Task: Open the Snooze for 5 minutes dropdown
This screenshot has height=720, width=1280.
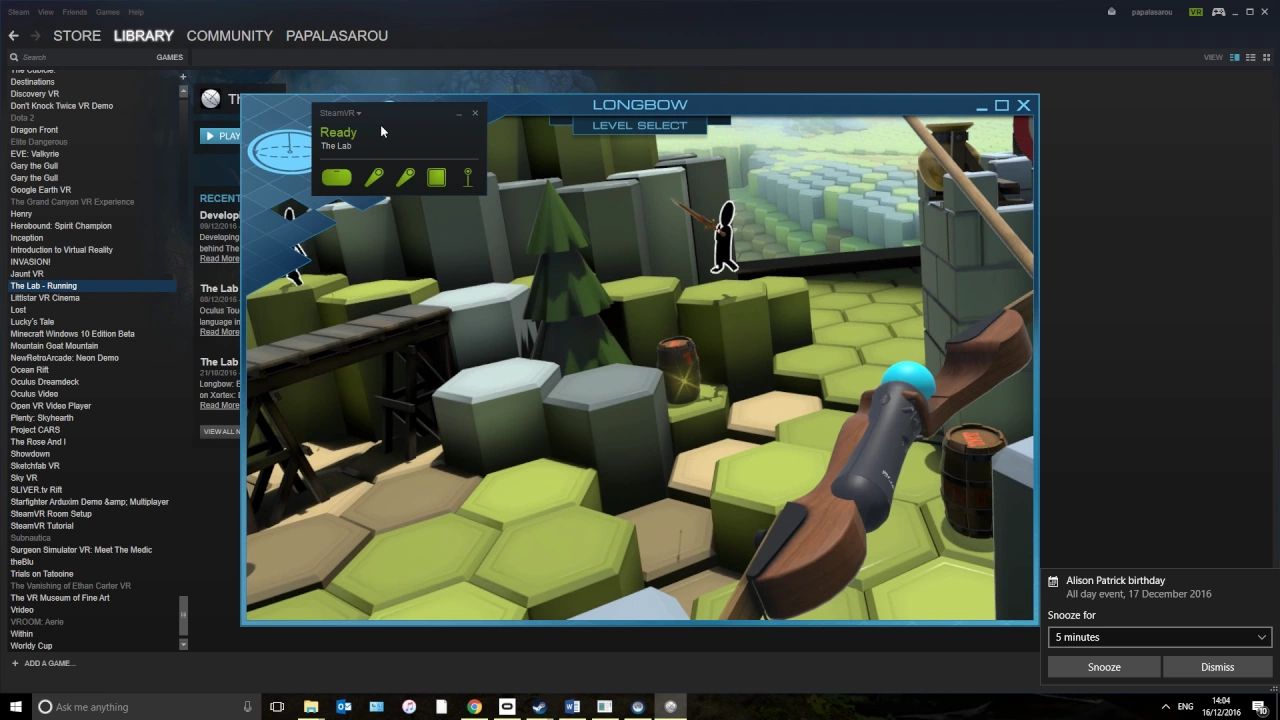Action: pos(1160,637)
